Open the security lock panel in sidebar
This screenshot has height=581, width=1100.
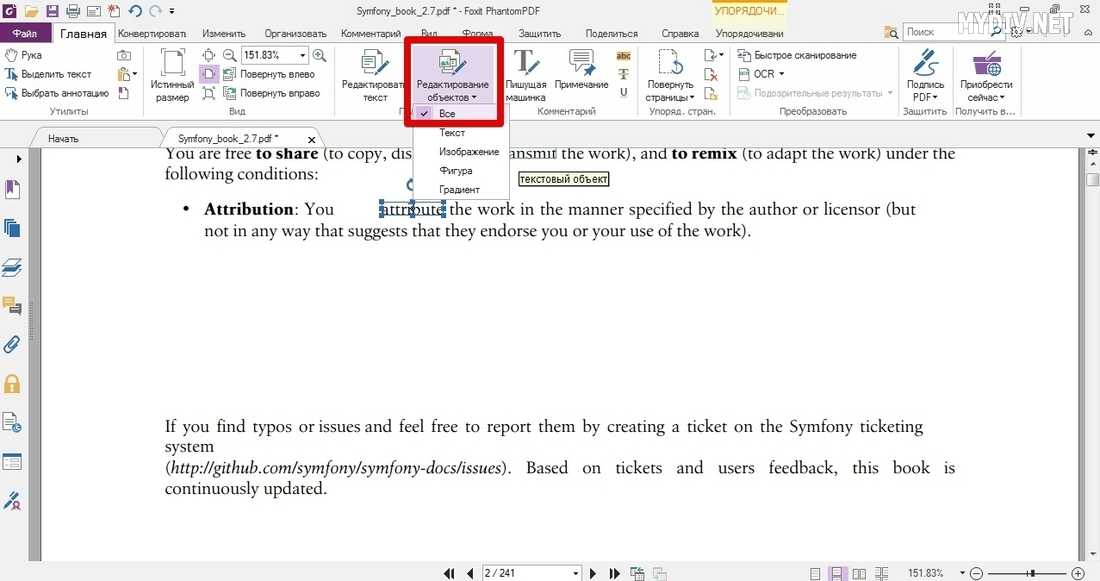point(13,384)
